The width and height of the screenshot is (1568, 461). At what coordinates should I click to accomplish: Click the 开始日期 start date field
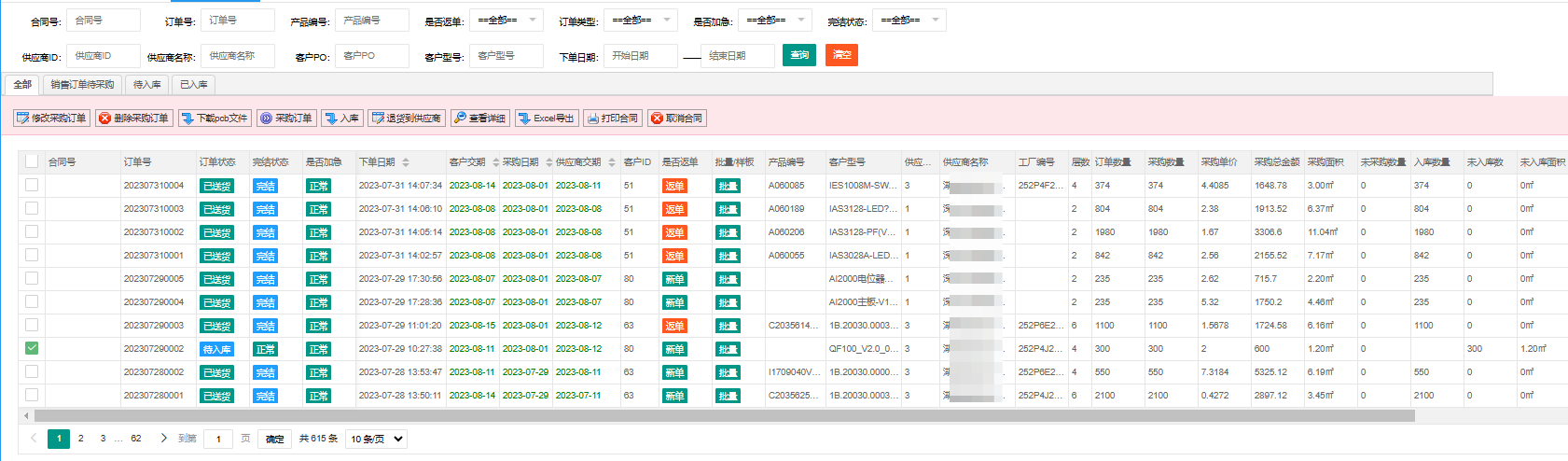[x=640, y=56]
